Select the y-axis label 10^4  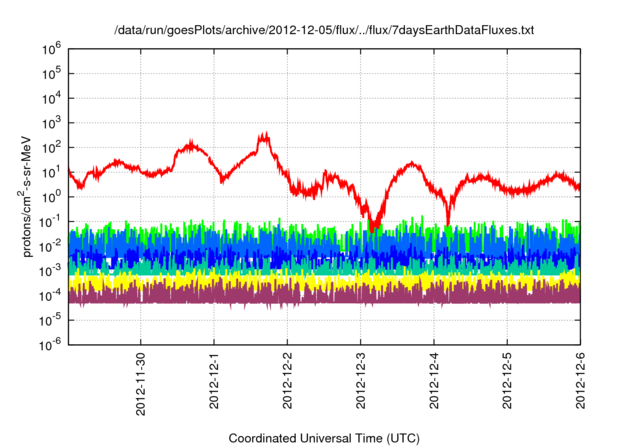click(x=51, y=98)
